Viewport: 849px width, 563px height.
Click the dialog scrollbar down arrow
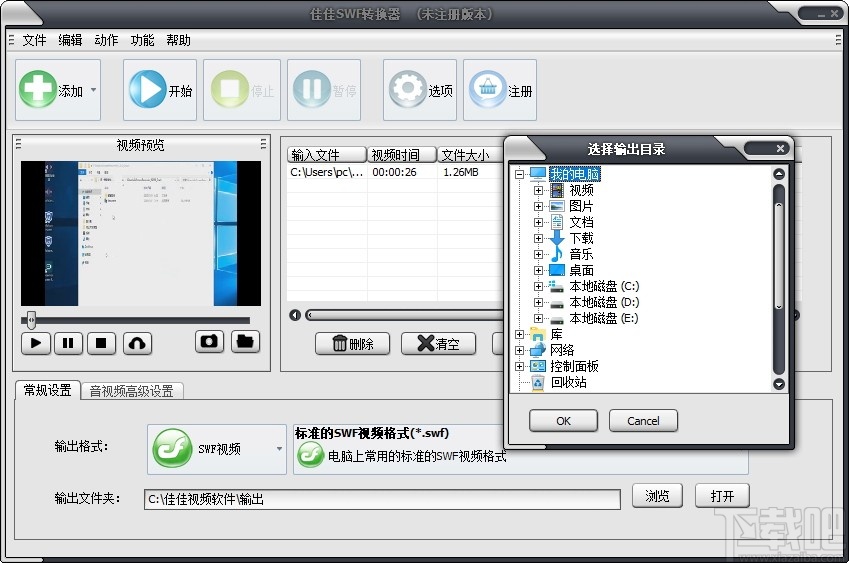point(779,384)
